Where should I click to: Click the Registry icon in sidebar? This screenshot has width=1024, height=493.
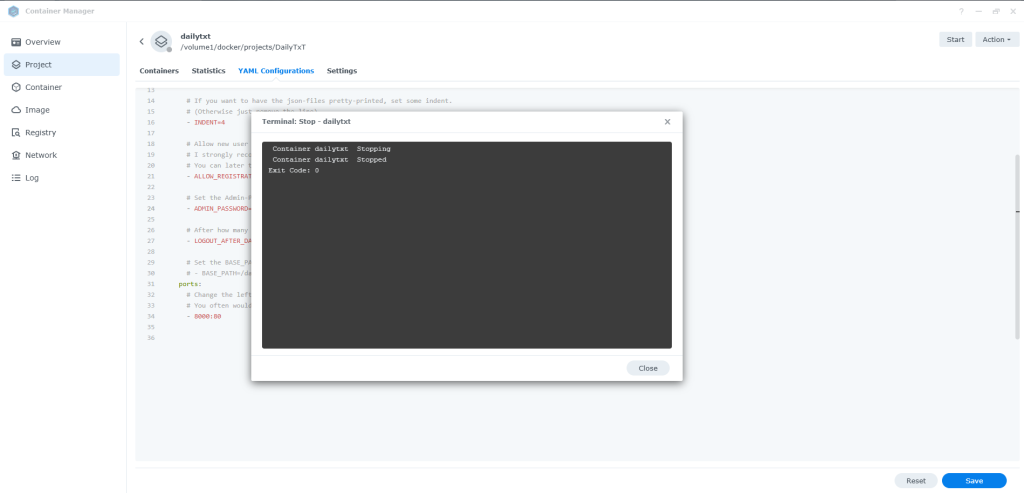(x=16, y=132)
